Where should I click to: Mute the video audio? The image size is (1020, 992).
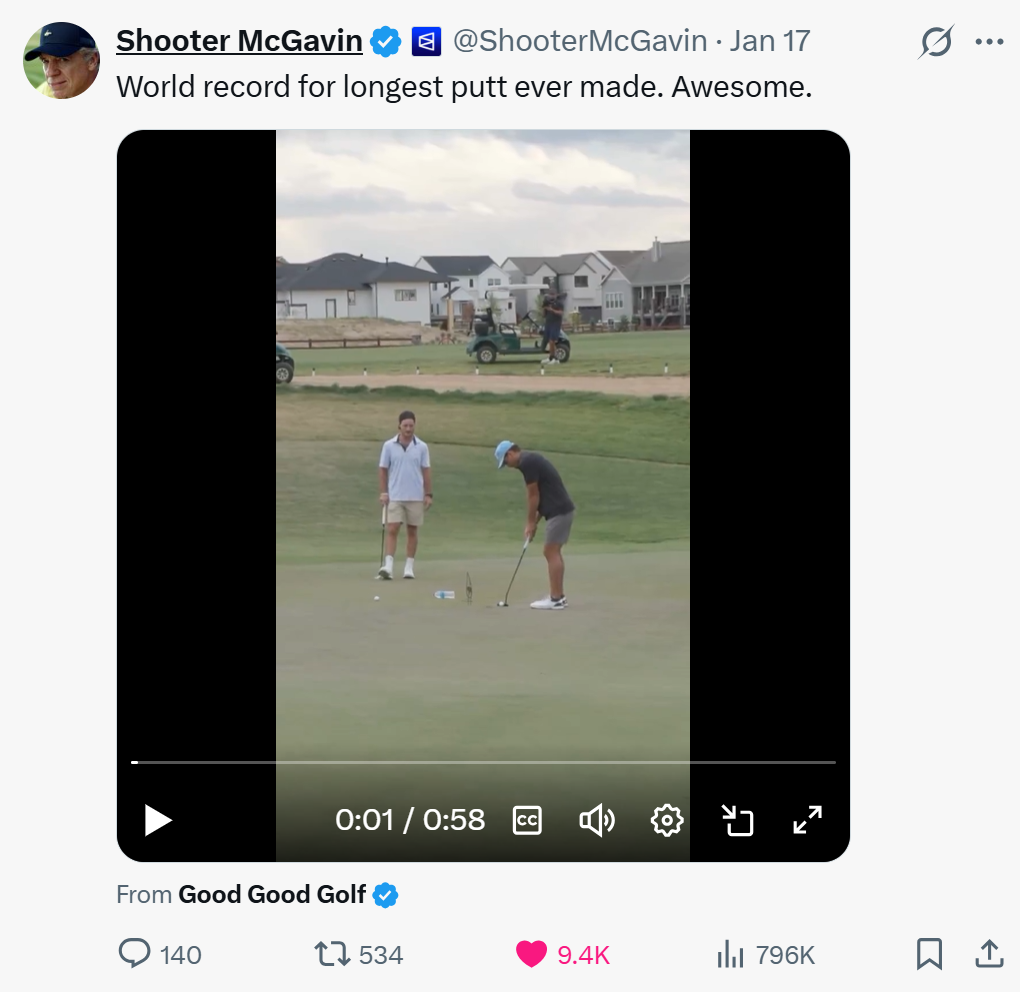point(596,820)
